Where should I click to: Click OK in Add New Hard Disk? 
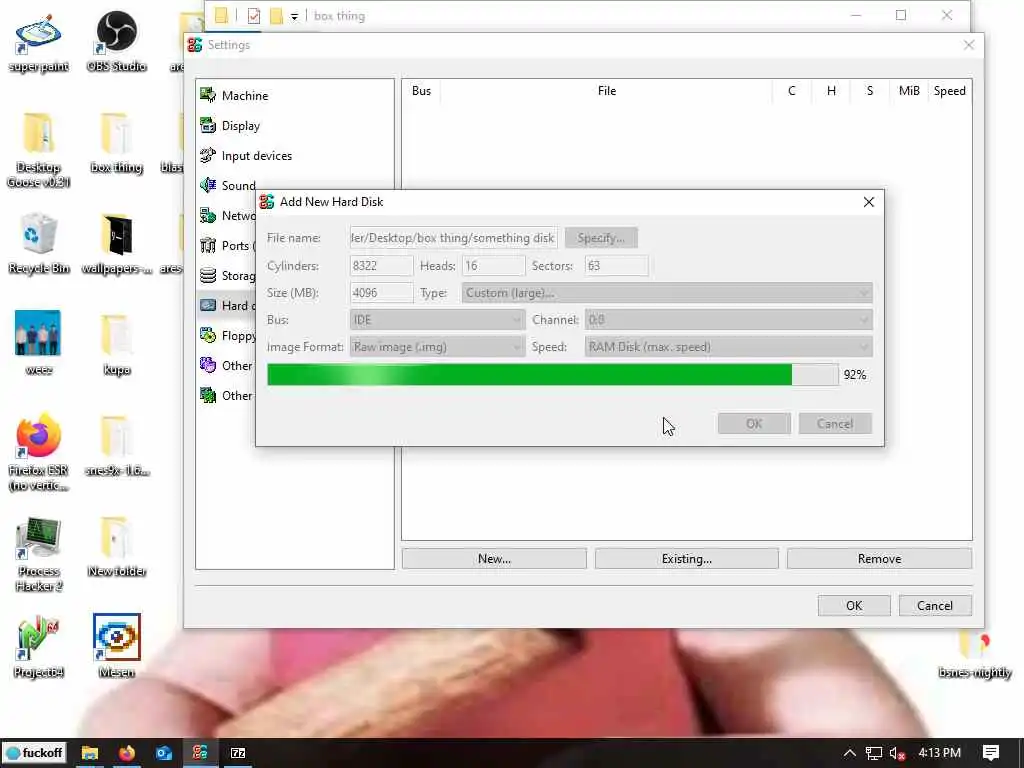click(x=754, y=424)
